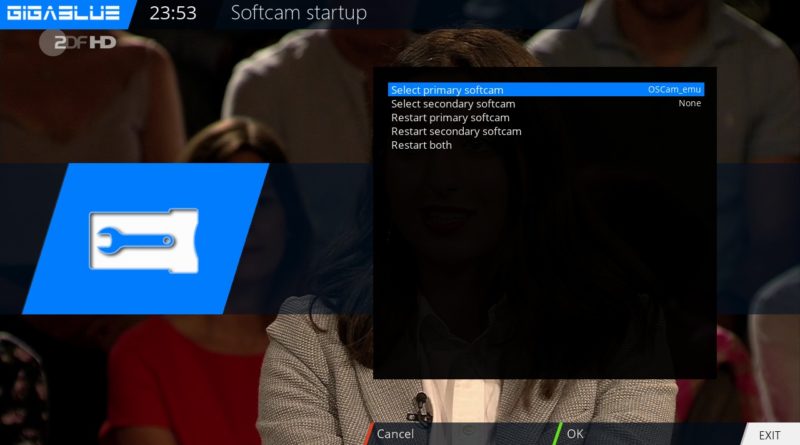Viewport: 800px width, 445px height.
Task: Click the 'Softcam startup' title
Action: coord(298,13)
